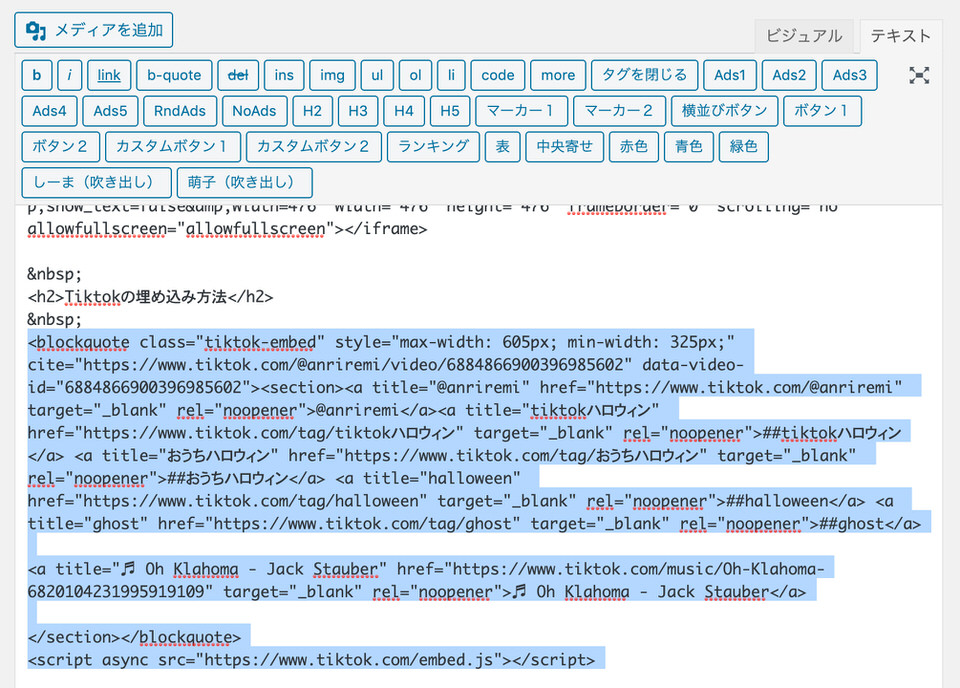Insert deleted text tag with del button
The width and height of the screenshot is (960, 688).
tap(238, 75)
